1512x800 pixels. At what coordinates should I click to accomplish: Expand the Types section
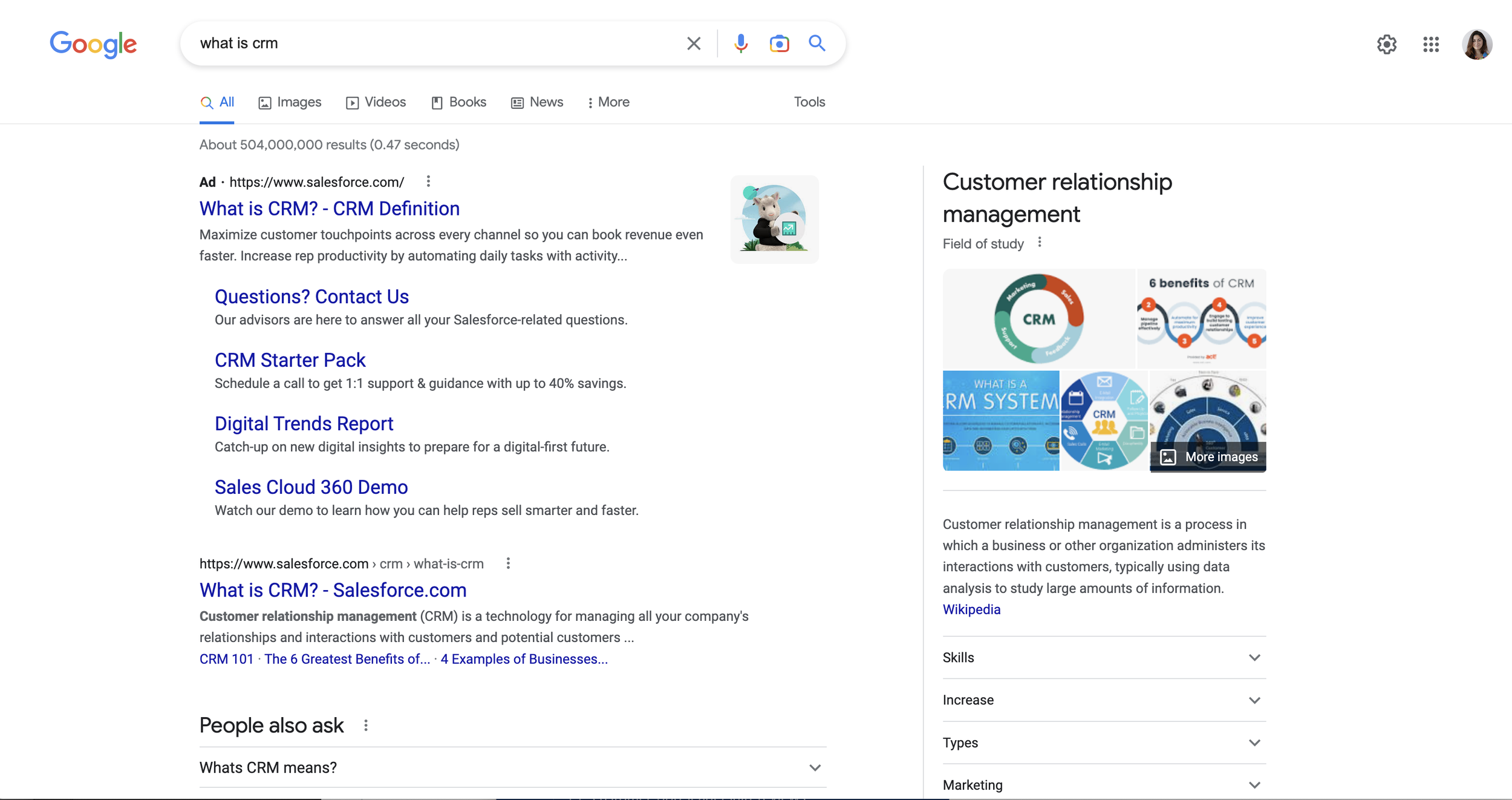click(x=1104, y=743)
